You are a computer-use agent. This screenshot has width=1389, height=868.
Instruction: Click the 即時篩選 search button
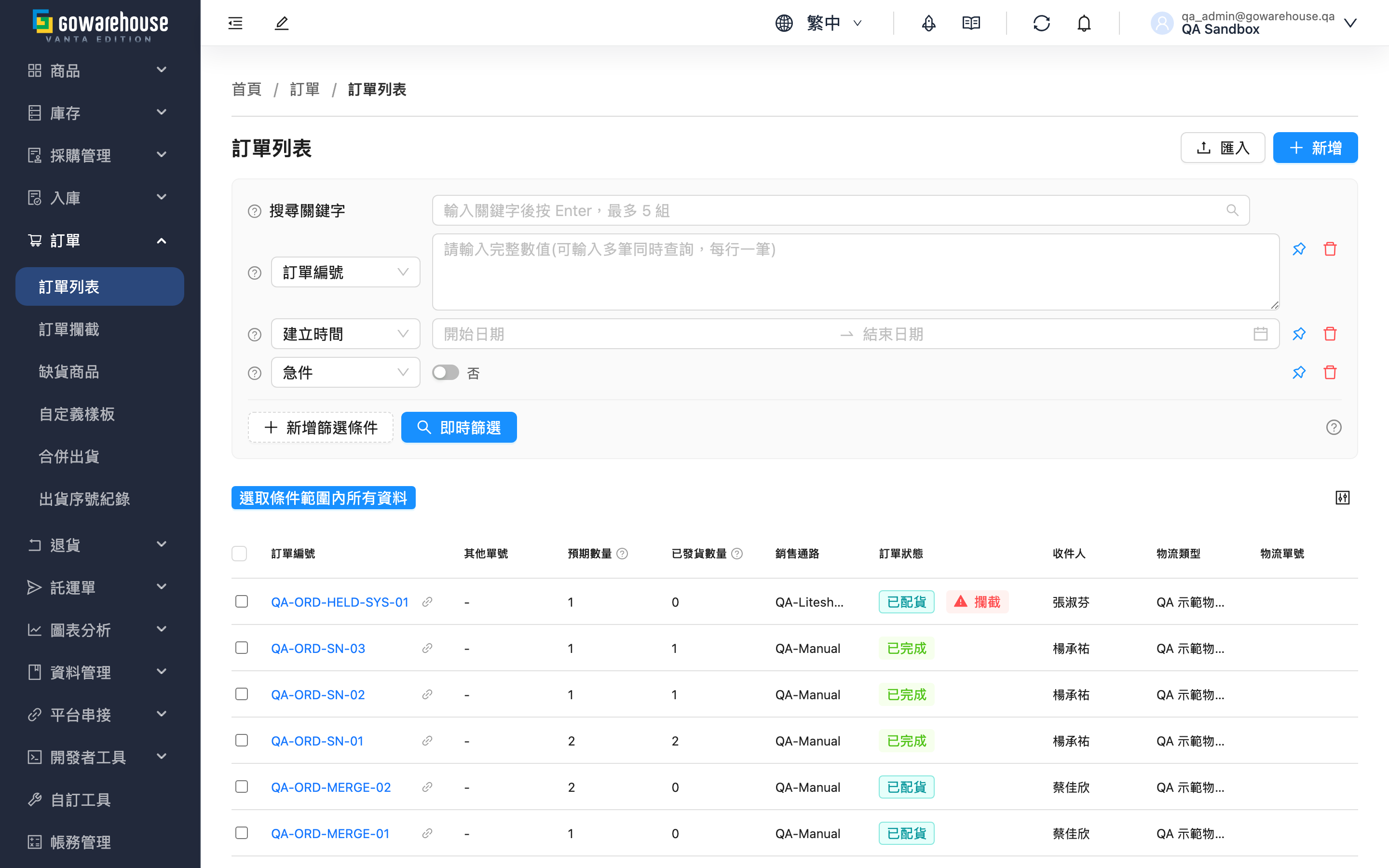coord(459,427)
